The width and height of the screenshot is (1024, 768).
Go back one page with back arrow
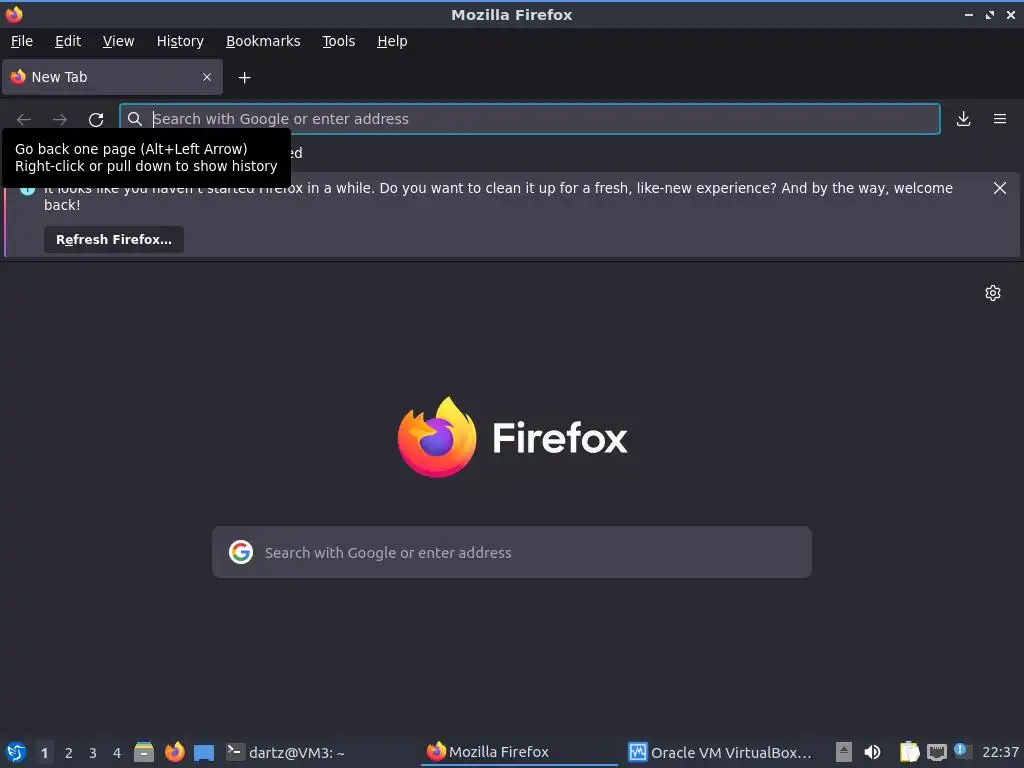[x=24, y=120]
